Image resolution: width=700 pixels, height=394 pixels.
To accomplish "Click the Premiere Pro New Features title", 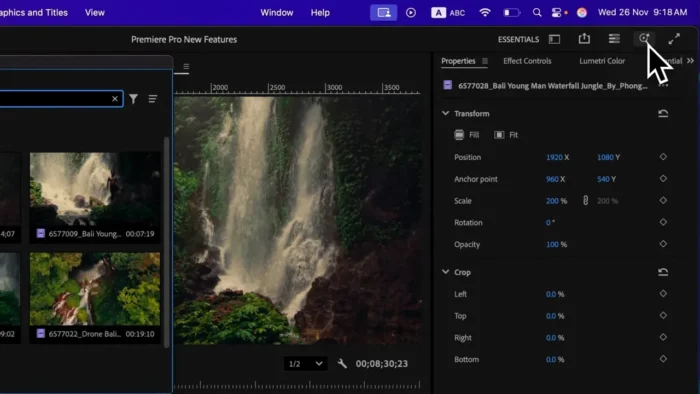I will (184, 39).
